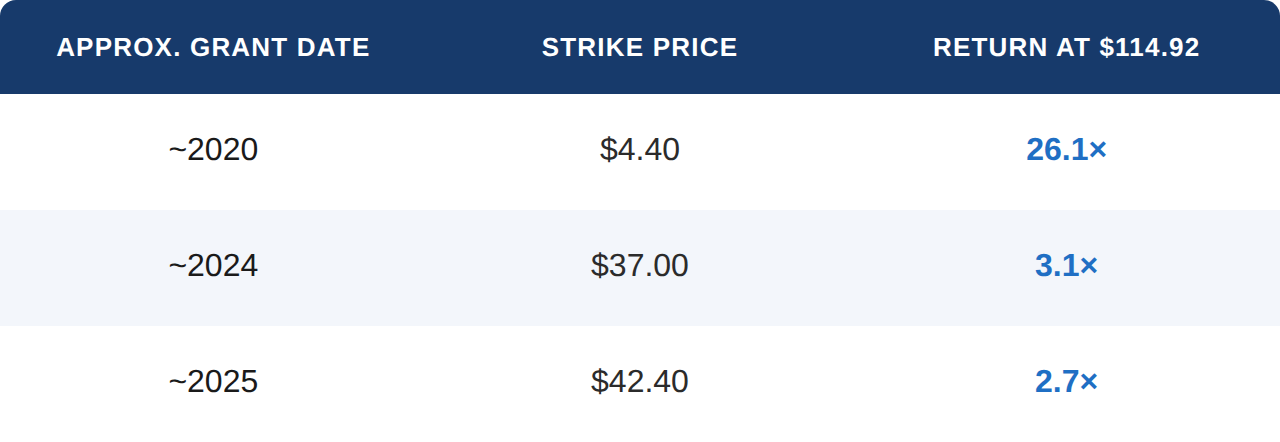Select the first white data row
Viewport: 1280px width, 442px height.
click(x=640, y=152)
